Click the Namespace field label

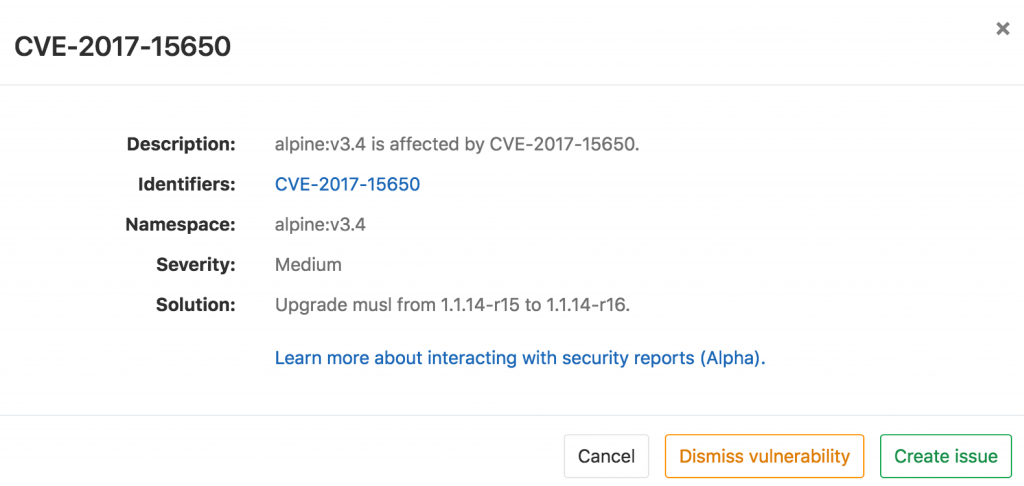point(180,225)
